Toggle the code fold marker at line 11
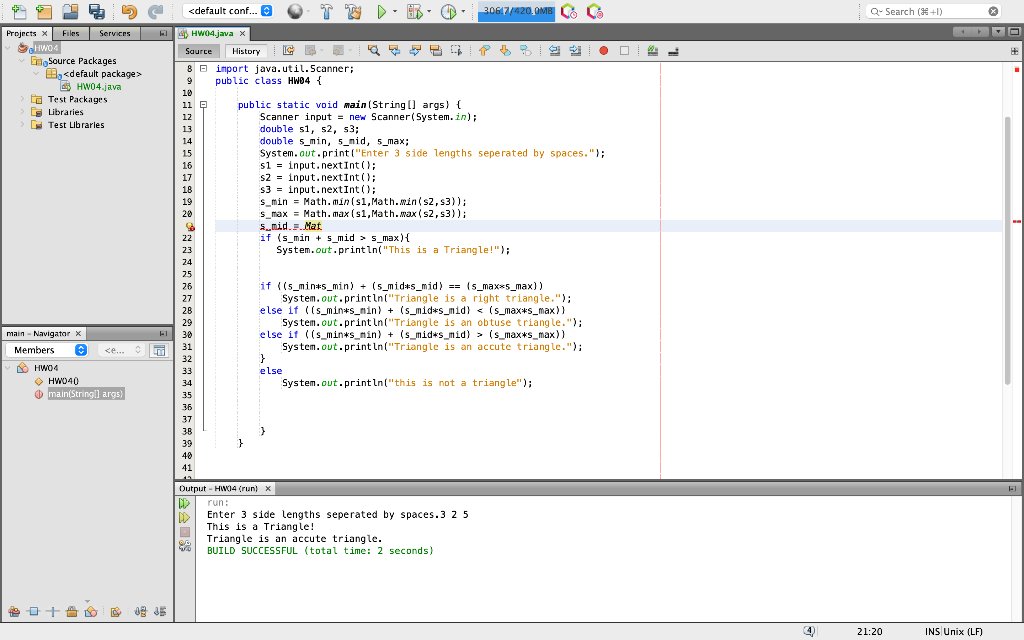 (203, 104)
